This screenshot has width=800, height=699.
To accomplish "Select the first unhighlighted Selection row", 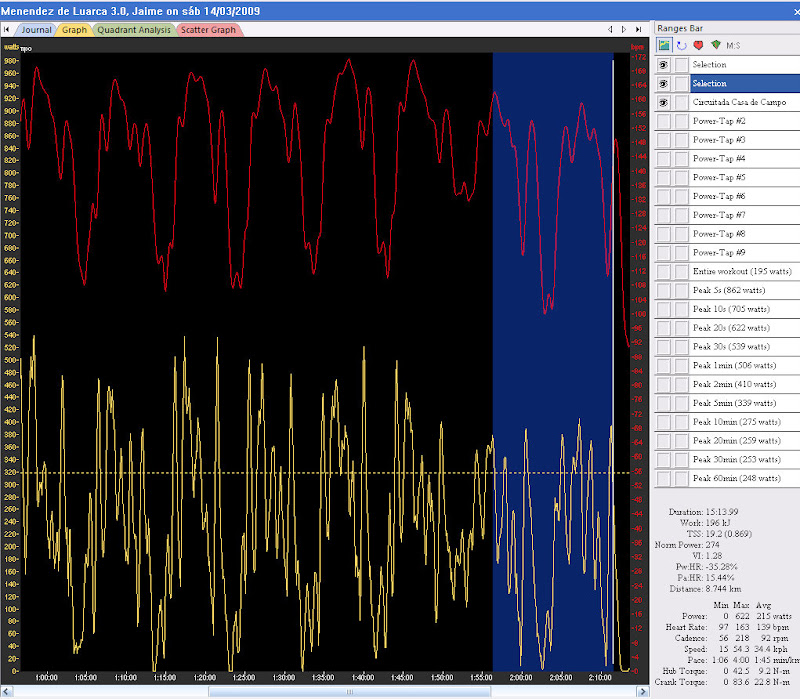I will [745, 65].
